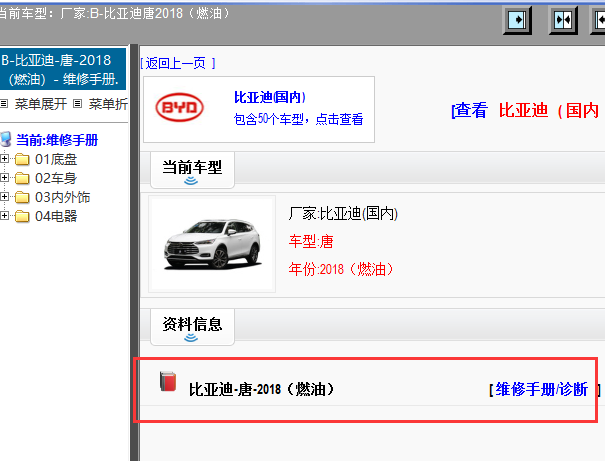The image size is (605, 461).
Task: Click the 菜单展开 list icon
Action: [x=4, y=103]
